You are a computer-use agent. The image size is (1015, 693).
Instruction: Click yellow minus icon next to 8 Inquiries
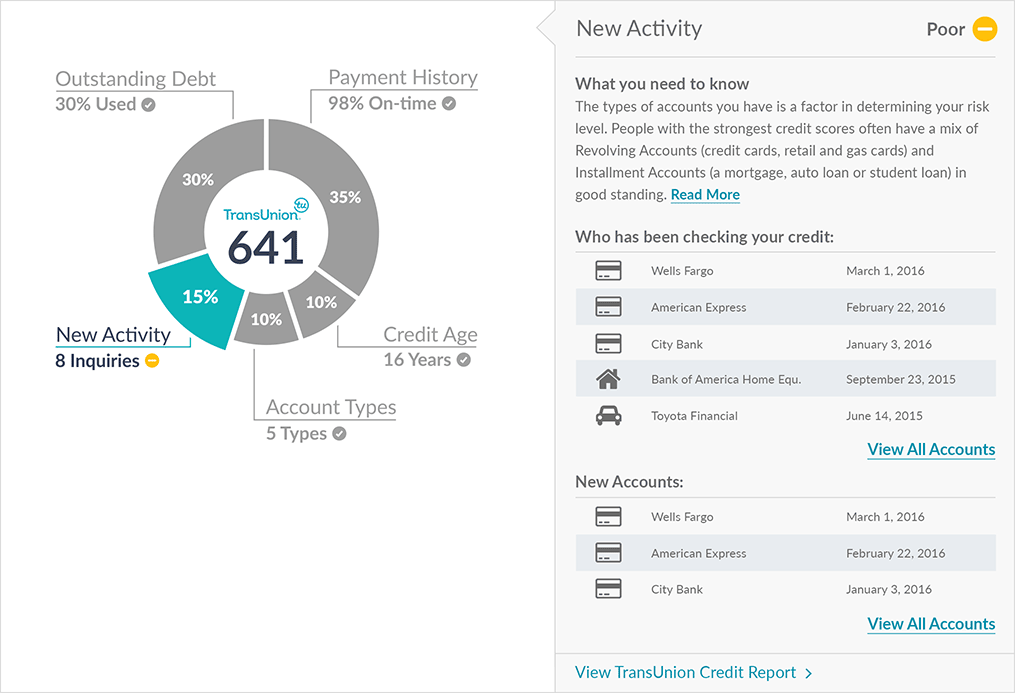[152, 360]
